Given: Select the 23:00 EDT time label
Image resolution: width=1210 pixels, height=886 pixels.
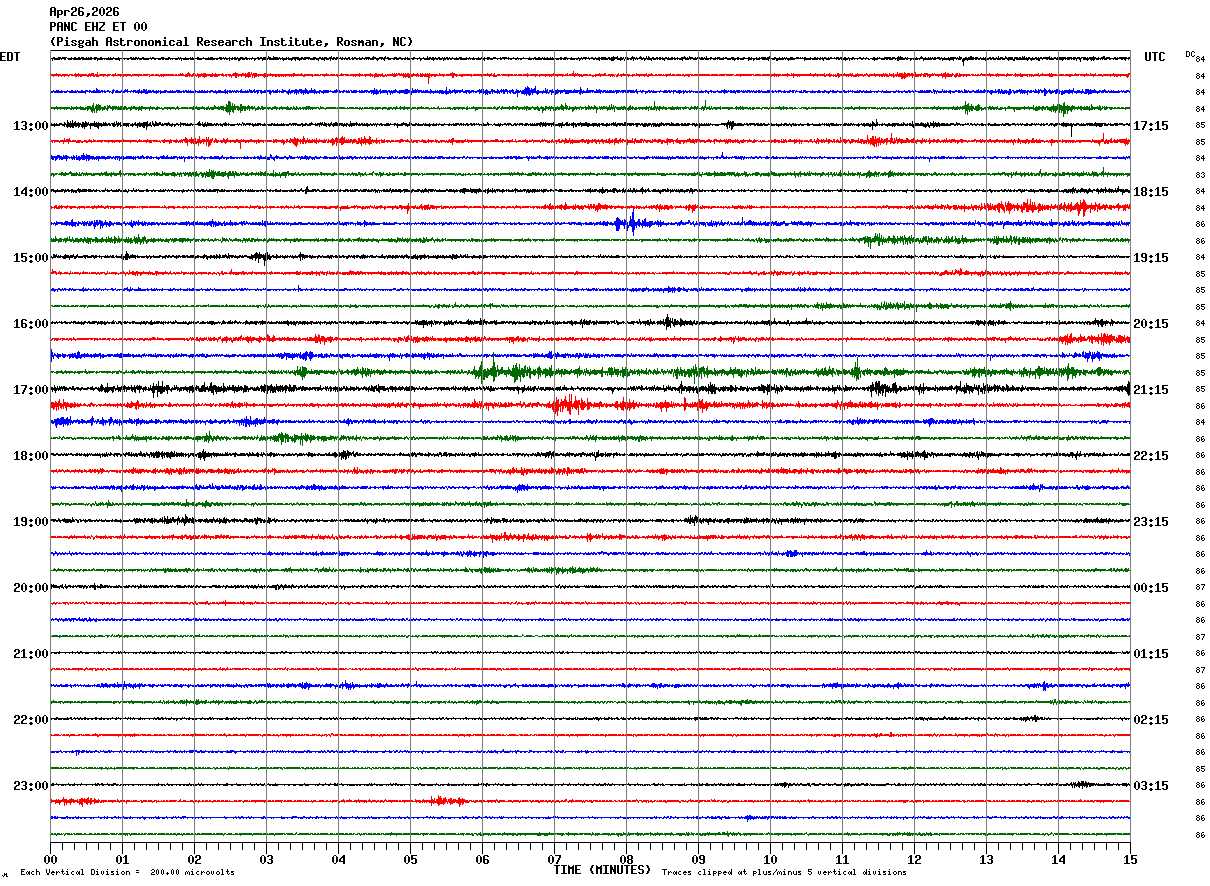Looking at the screenshot, I should pos(30,786).
